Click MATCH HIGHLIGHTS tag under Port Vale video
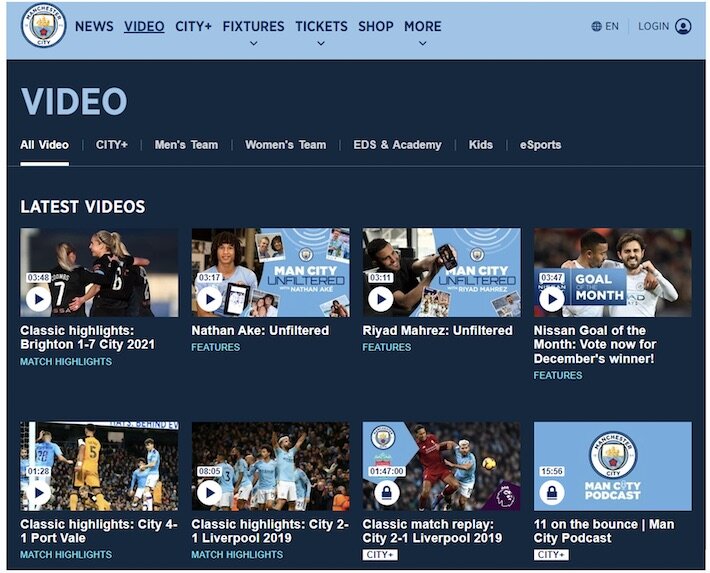Viewport: 710px width, 573px height. click(x=66, y=555)
